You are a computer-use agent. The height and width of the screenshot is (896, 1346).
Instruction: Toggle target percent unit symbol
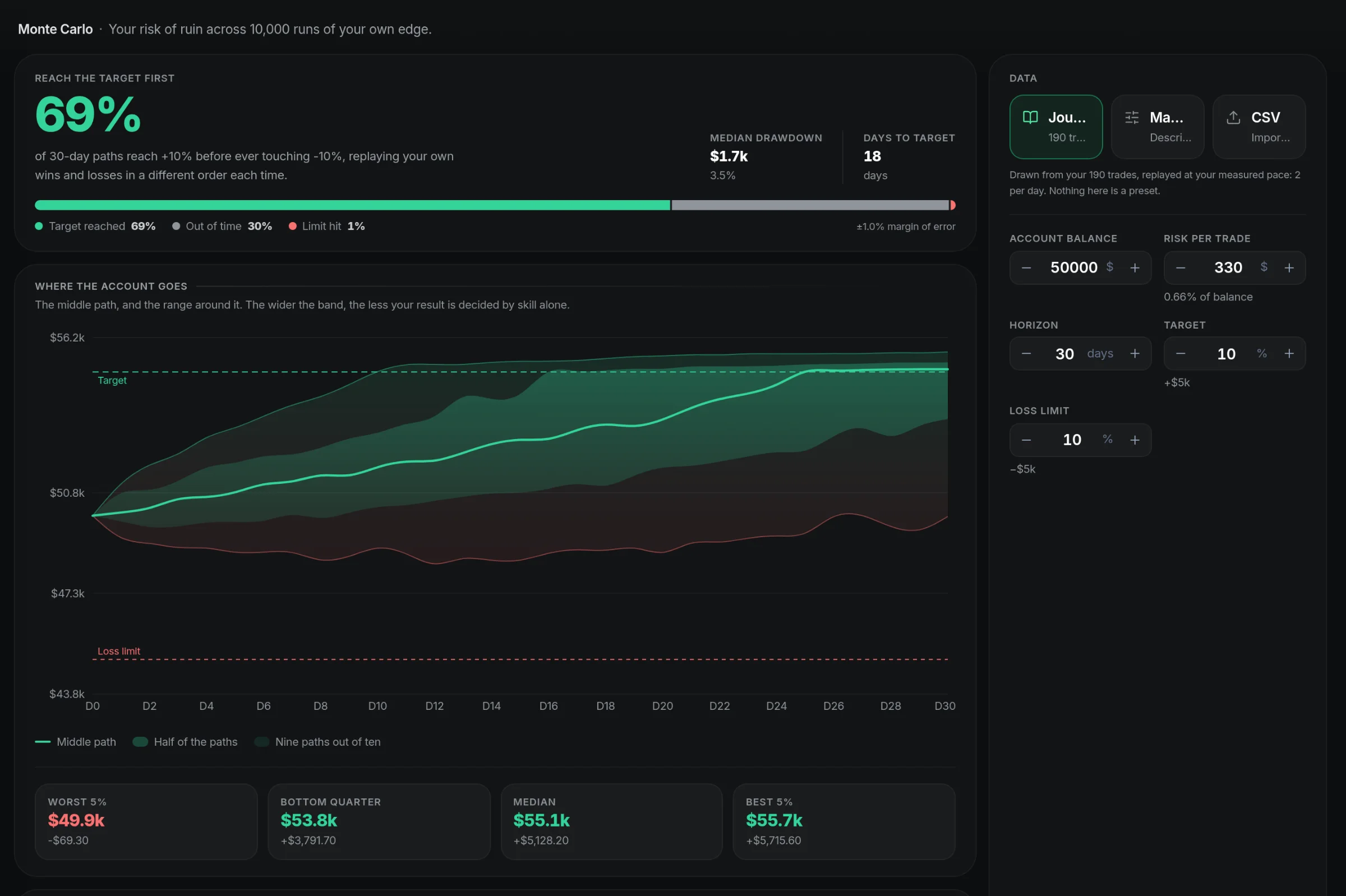[x=1262, y=354]
